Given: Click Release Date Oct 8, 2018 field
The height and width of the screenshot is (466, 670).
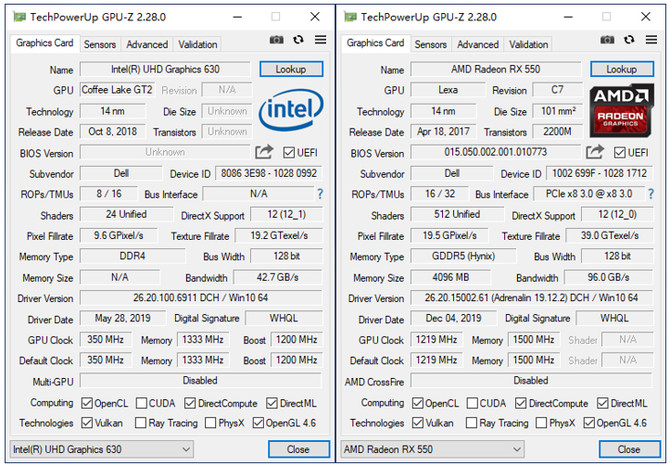Looking at the screenshot, I should 113,132.
